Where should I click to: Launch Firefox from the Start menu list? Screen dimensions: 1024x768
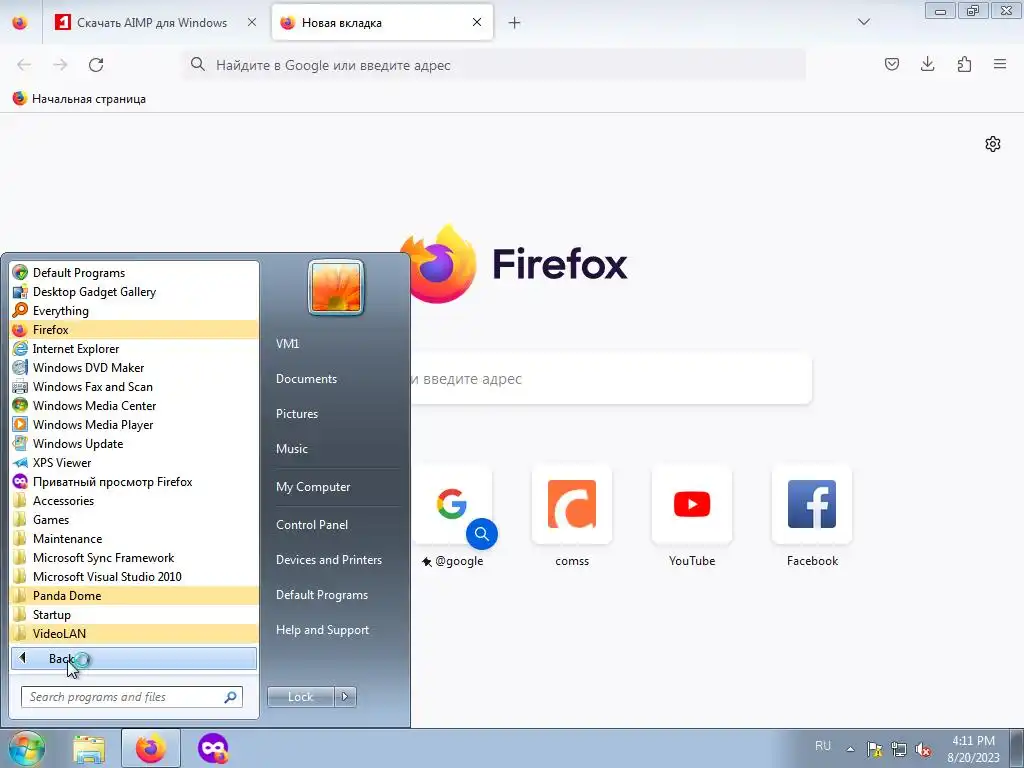[134, 330]
